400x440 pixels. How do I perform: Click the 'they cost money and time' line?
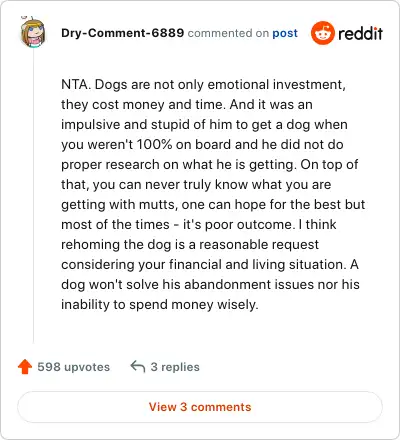[x=187, y=105]
